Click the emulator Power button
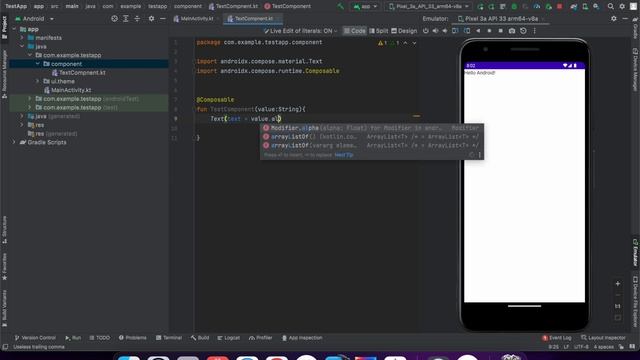 (426, 31)
